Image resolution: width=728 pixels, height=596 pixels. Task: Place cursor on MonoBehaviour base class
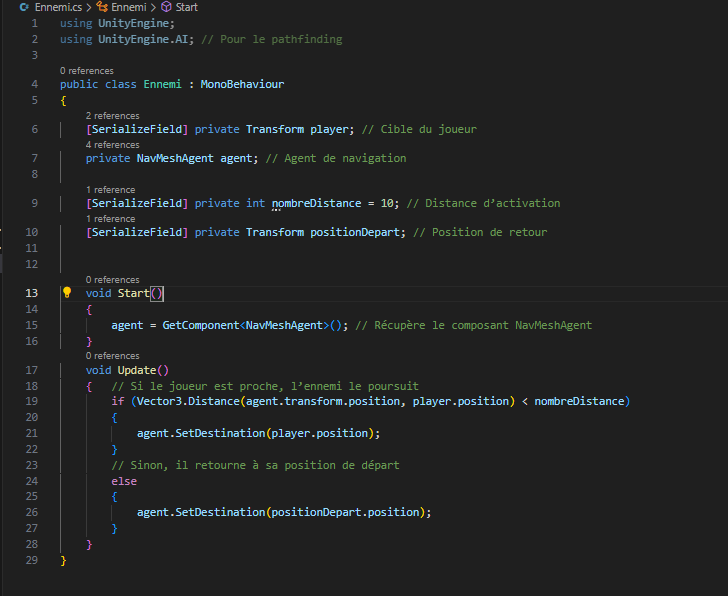[242, 84]
